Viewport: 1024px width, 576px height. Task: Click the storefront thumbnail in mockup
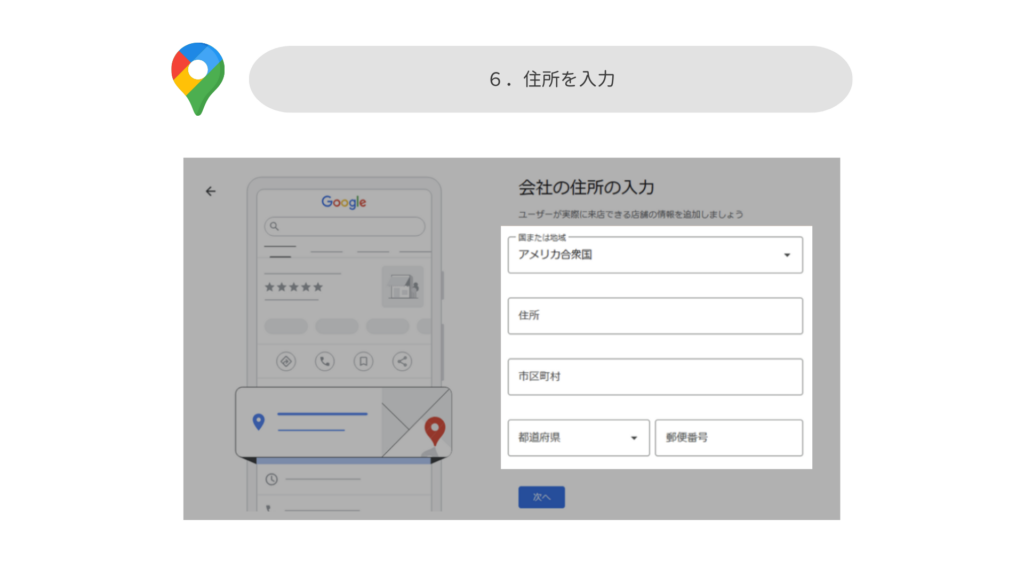[402, 286]
